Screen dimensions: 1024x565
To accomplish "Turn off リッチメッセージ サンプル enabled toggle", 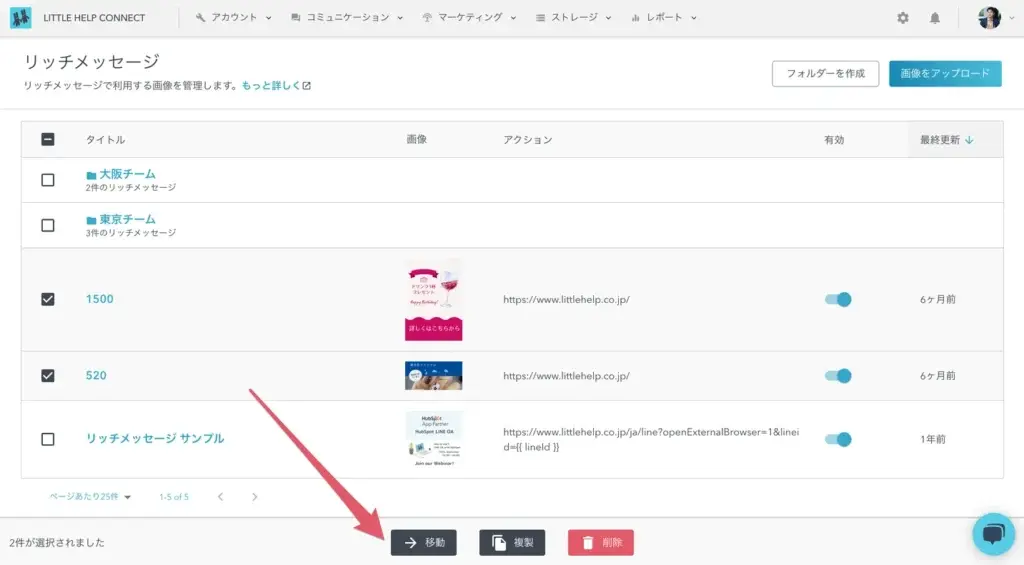I will 837,439.
